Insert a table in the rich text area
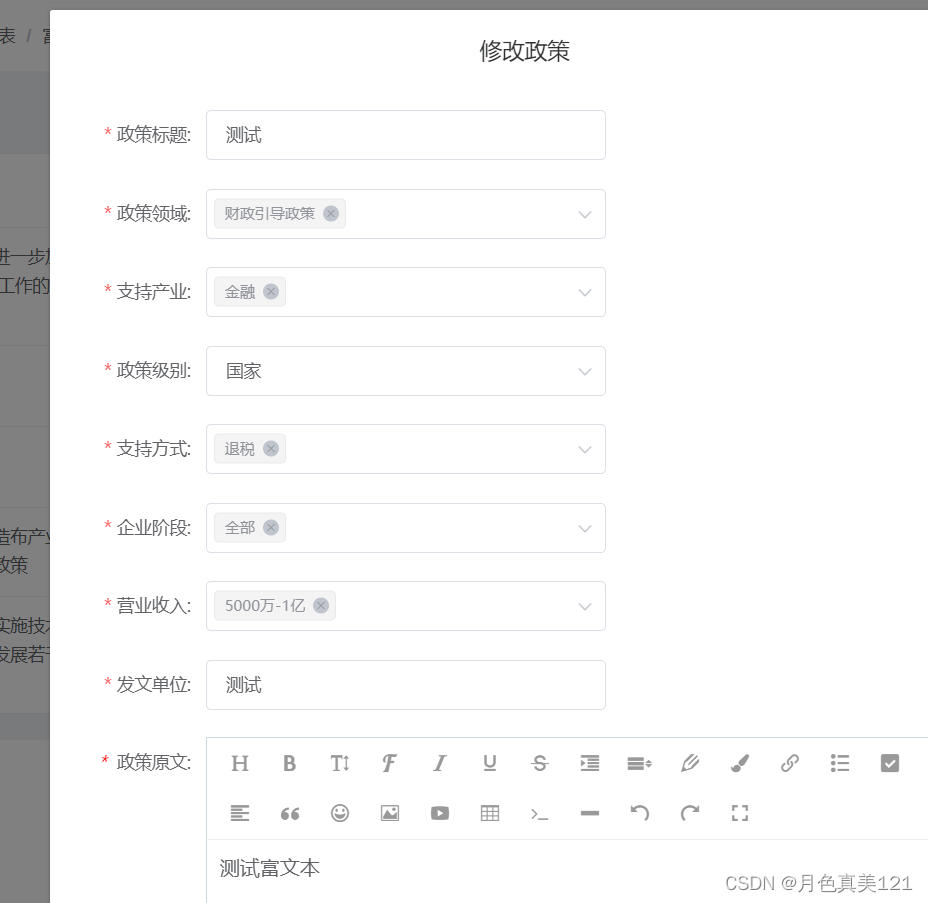This screenshot has height=903, width=928. [489, 813]
